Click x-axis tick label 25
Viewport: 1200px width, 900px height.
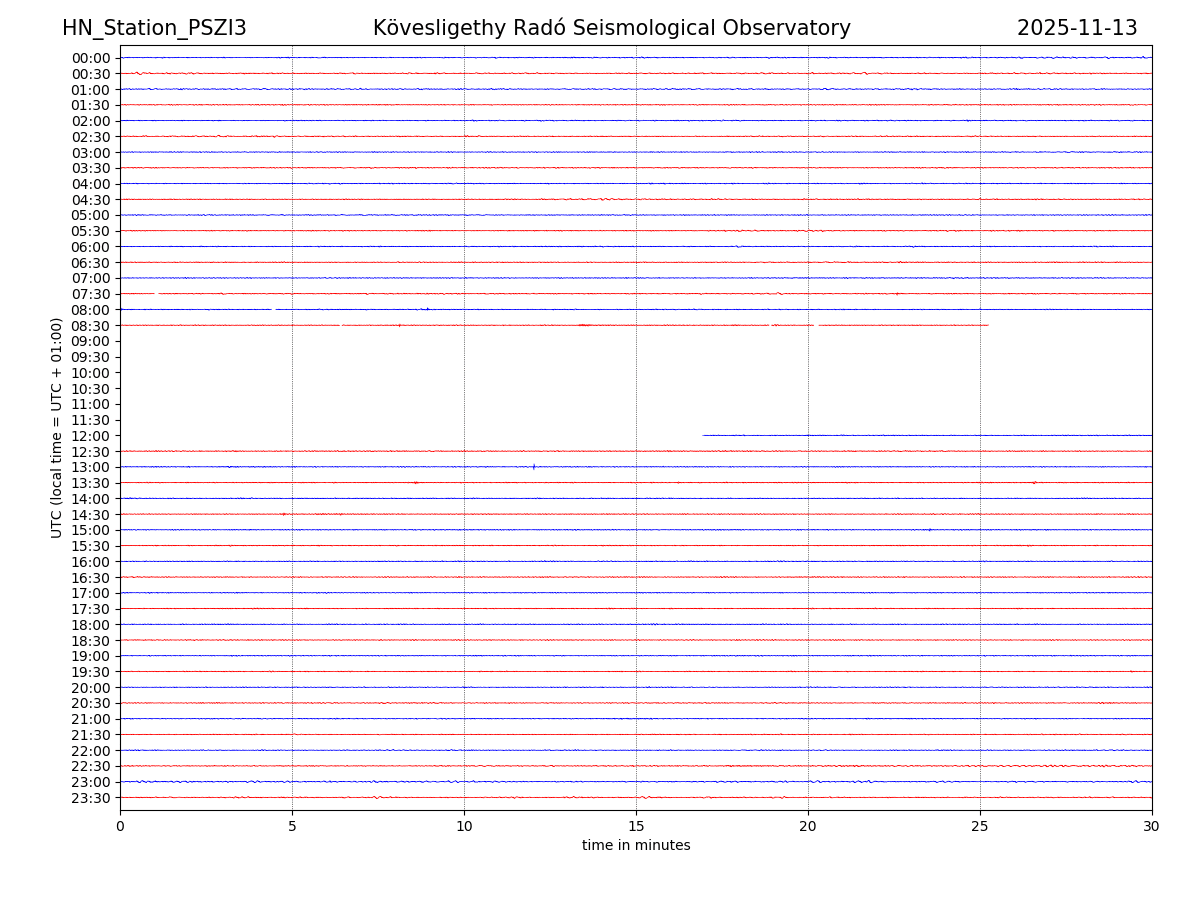pyautogui.click(x=980, y=826)
